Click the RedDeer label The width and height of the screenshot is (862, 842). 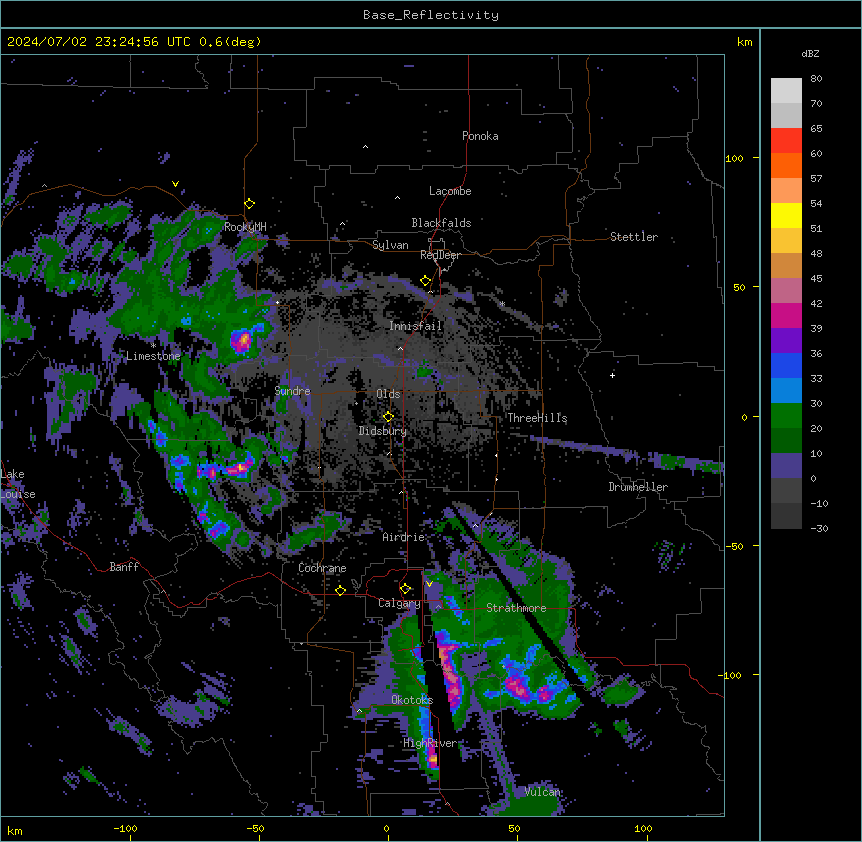tap(440, 255)
